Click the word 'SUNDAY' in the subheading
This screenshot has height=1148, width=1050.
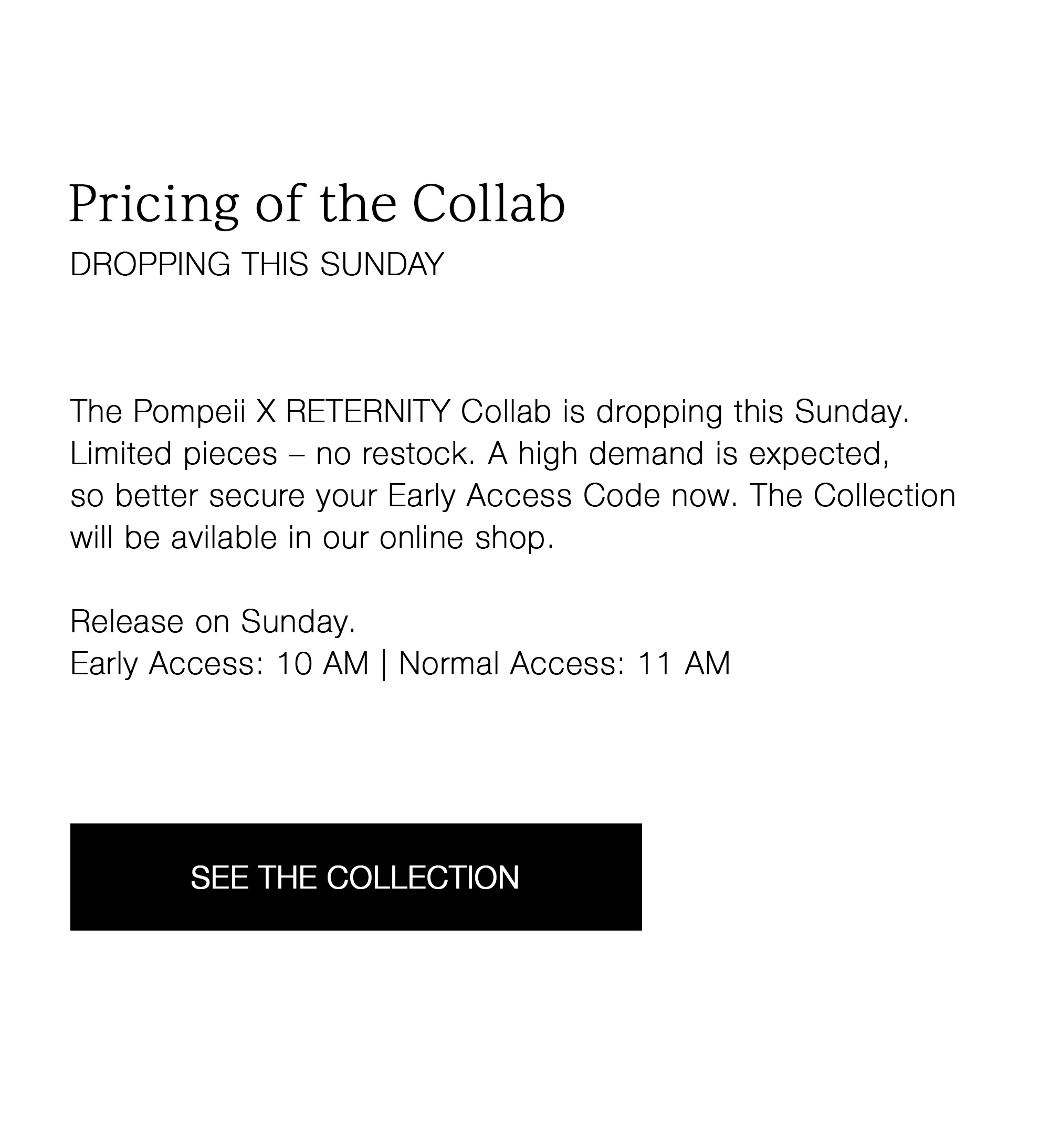[x=382, y=264]
